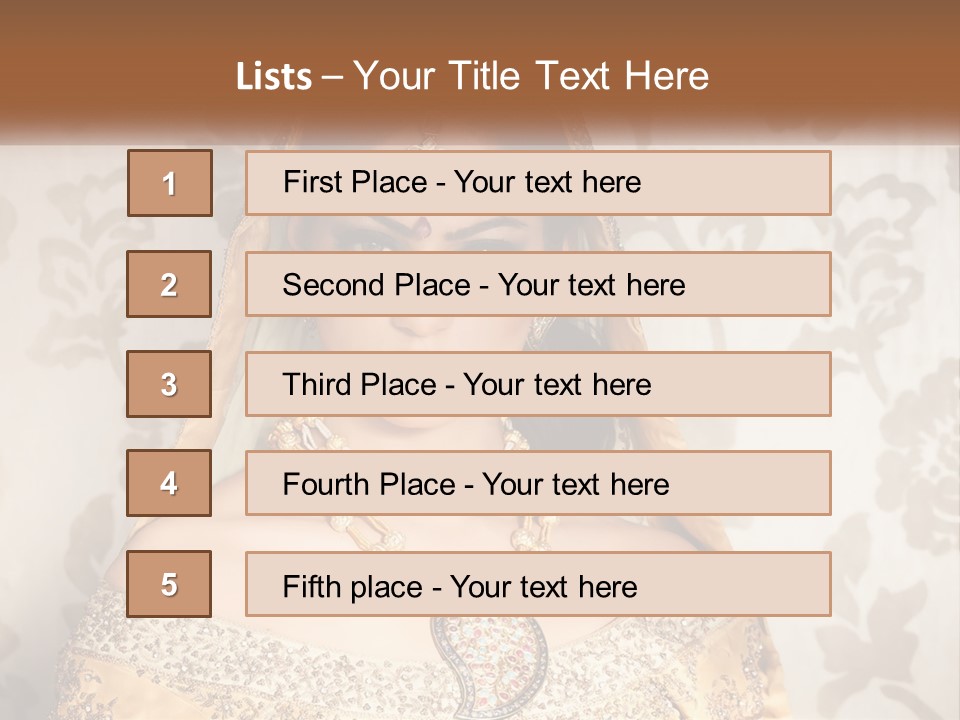960x720 pixels.
Task: Select the number 4 square
Action: point(169,483)
